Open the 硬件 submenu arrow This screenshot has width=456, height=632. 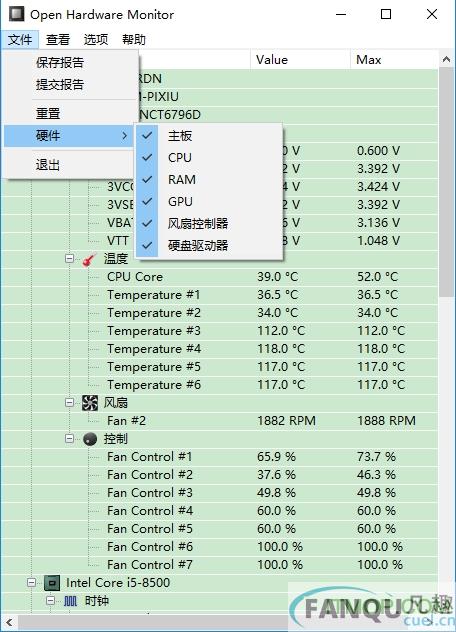tap(125, 136)
